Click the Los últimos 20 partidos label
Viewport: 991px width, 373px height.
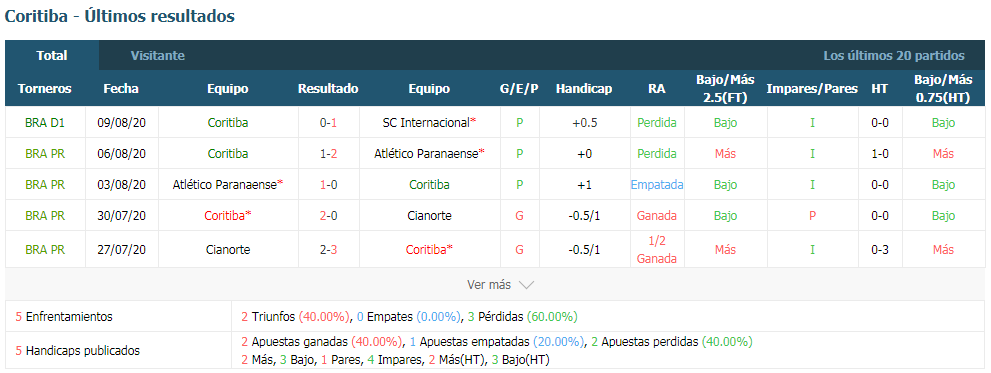coord(894,56)
